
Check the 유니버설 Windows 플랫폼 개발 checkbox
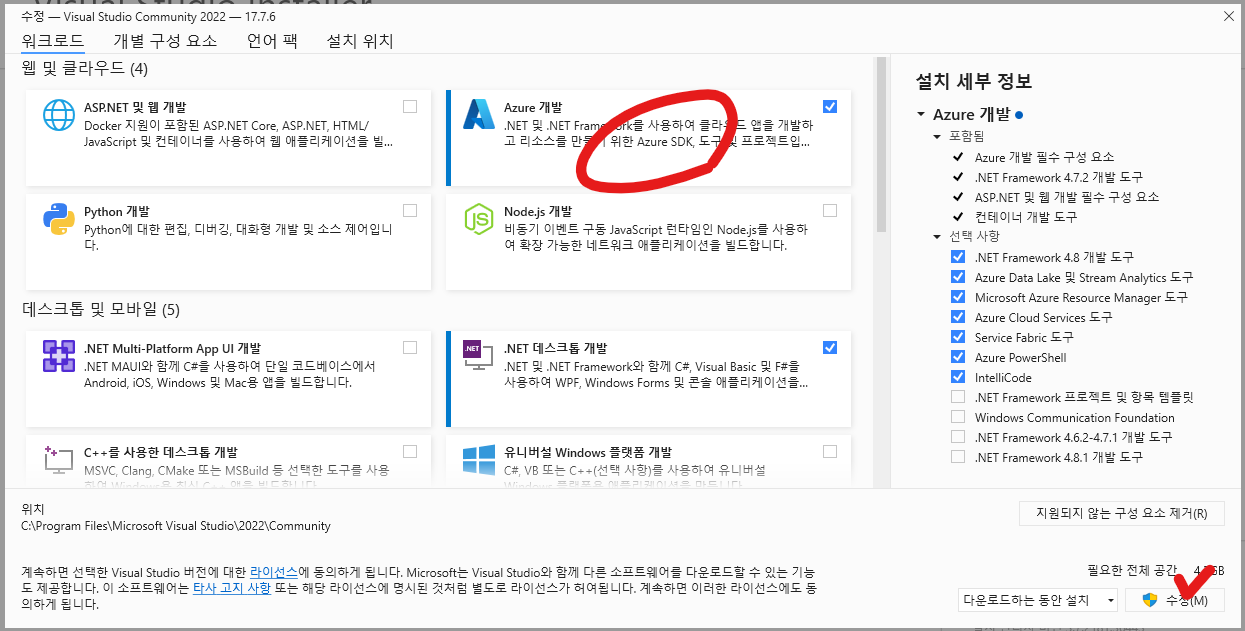(830, 452)
